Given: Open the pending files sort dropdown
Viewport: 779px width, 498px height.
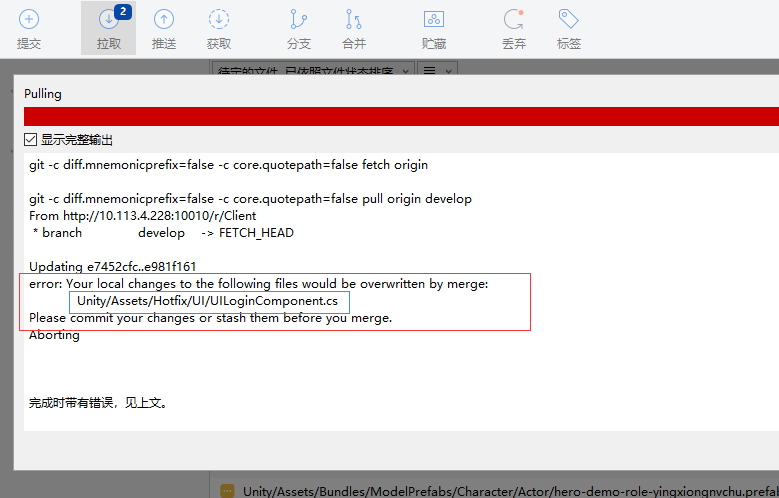Looking at the screenshot, I should 313,69.
